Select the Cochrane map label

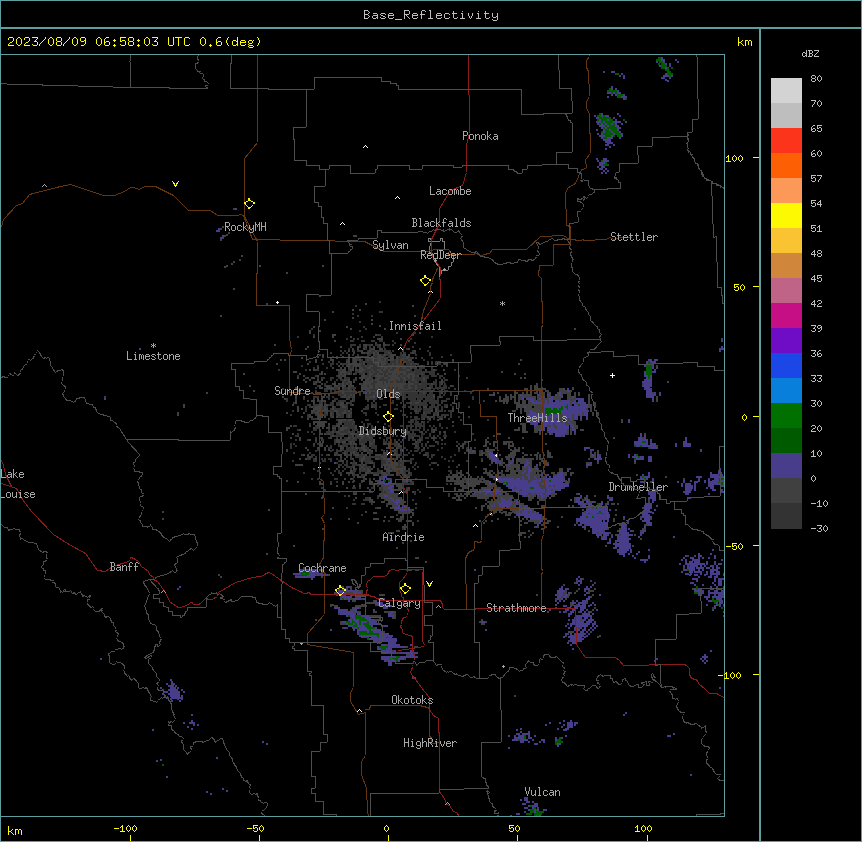coord(322,568)
